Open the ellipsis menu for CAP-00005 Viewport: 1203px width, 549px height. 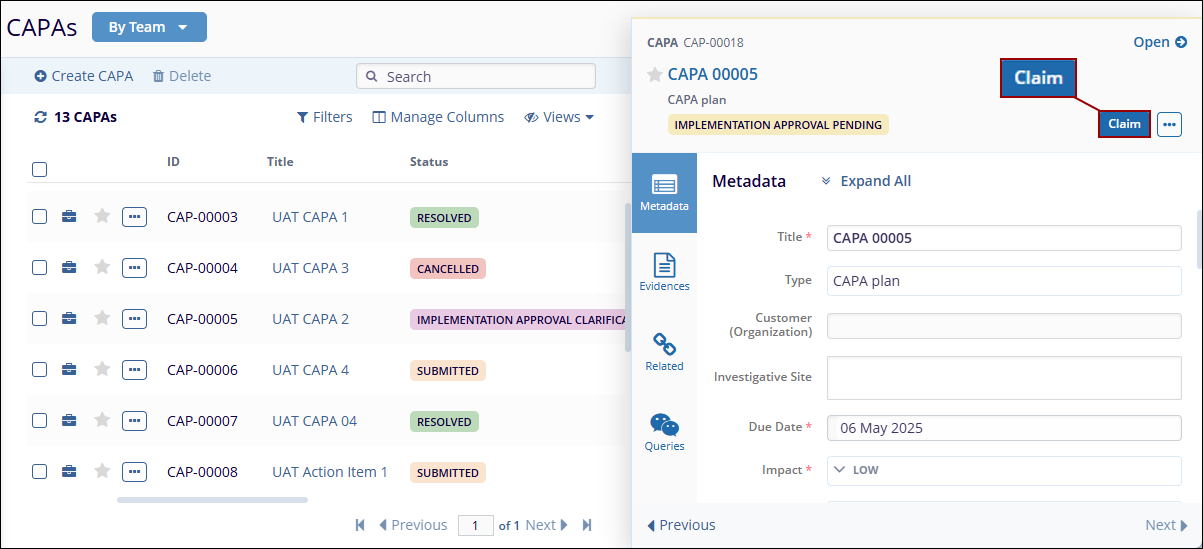click(135, 319)
